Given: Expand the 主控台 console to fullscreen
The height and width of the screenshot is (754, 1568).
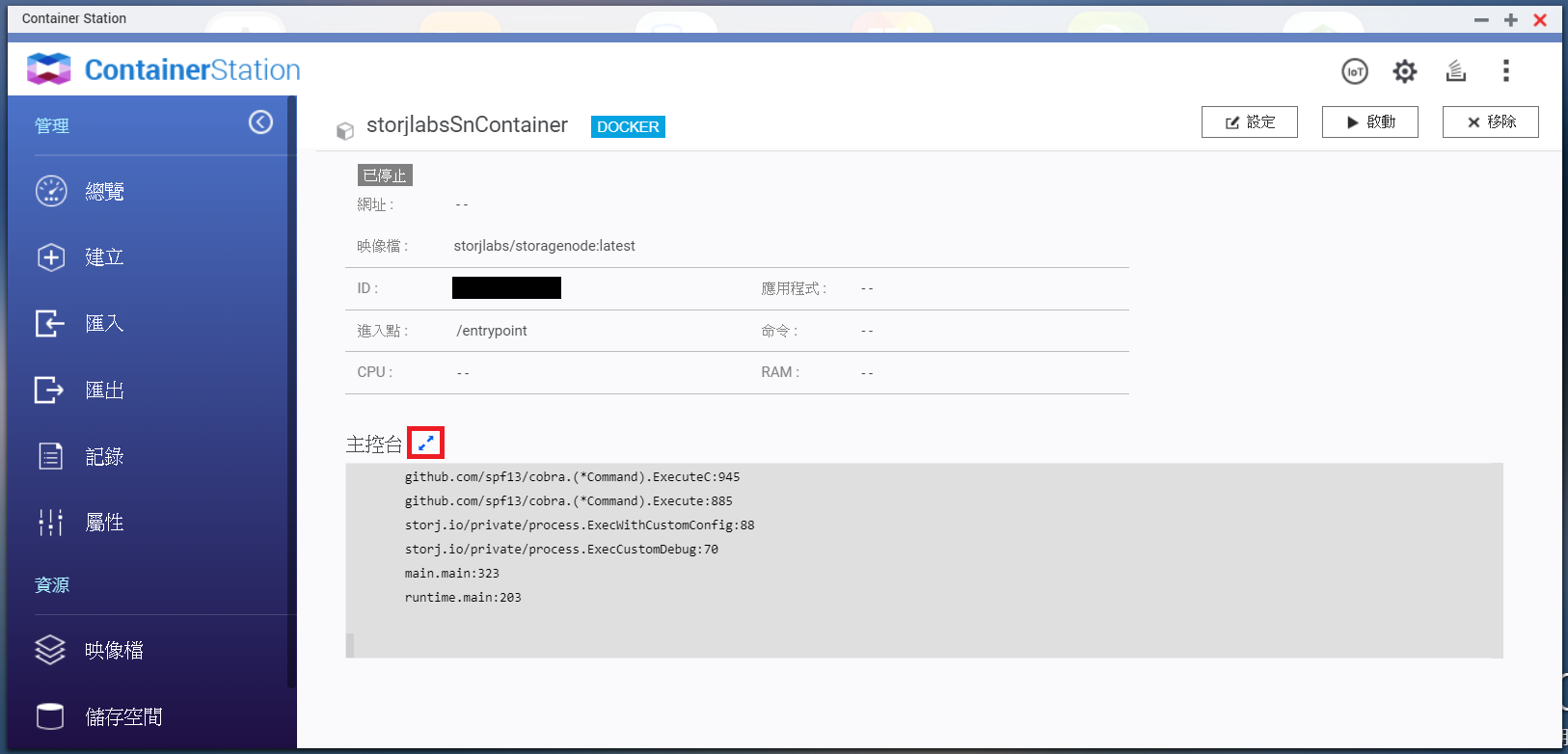Looking at the screenshot, I should [x=425, y=443].
